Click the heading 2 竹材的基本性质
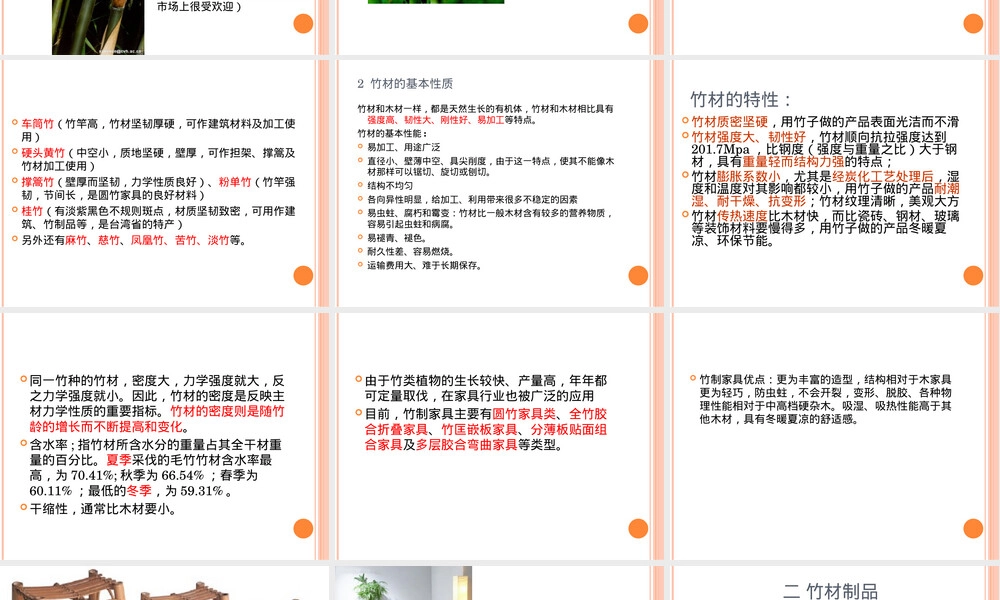1000x600 pixels. [405, 84]
